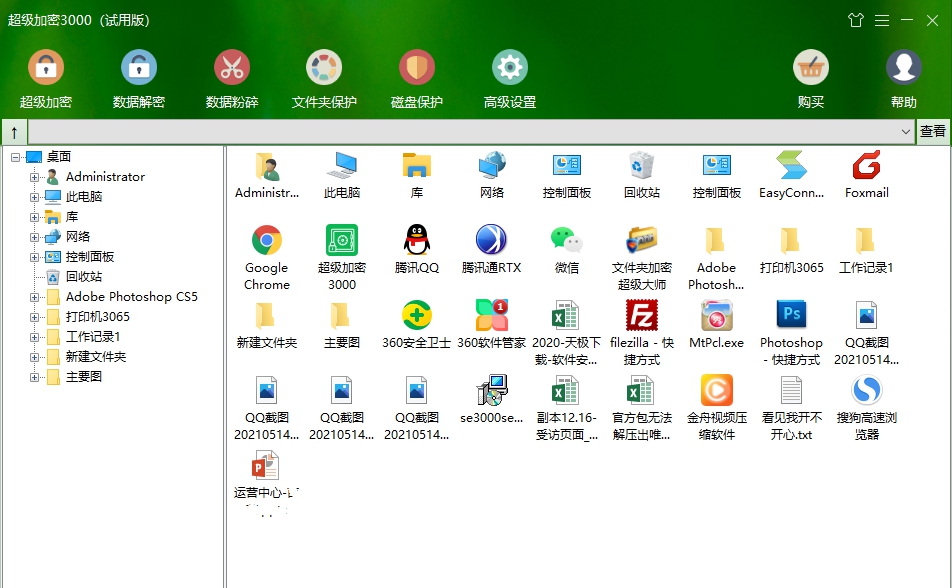The height and width of the screenshot is (588, 952).
Task: Click the 超级加密 lock icon
Action: coord(46,68)
